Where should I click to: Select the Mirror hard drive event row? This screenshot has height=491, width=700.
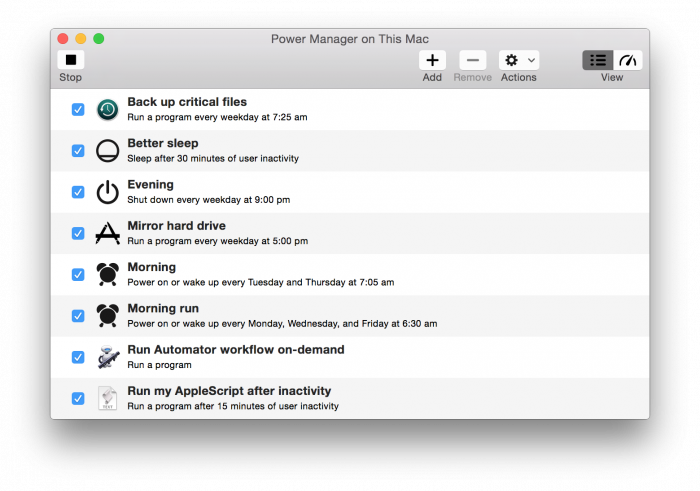(x=400, y=233)
